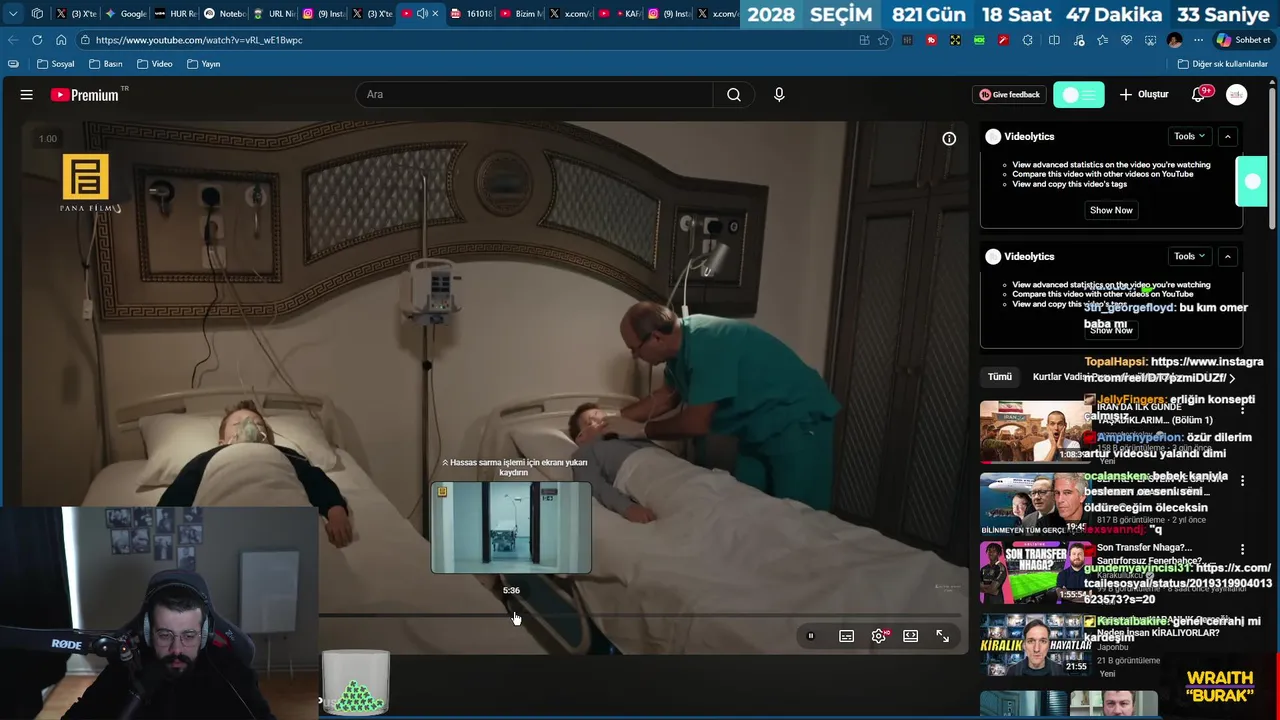Enter fullscreen video mode

click(943, 636)
